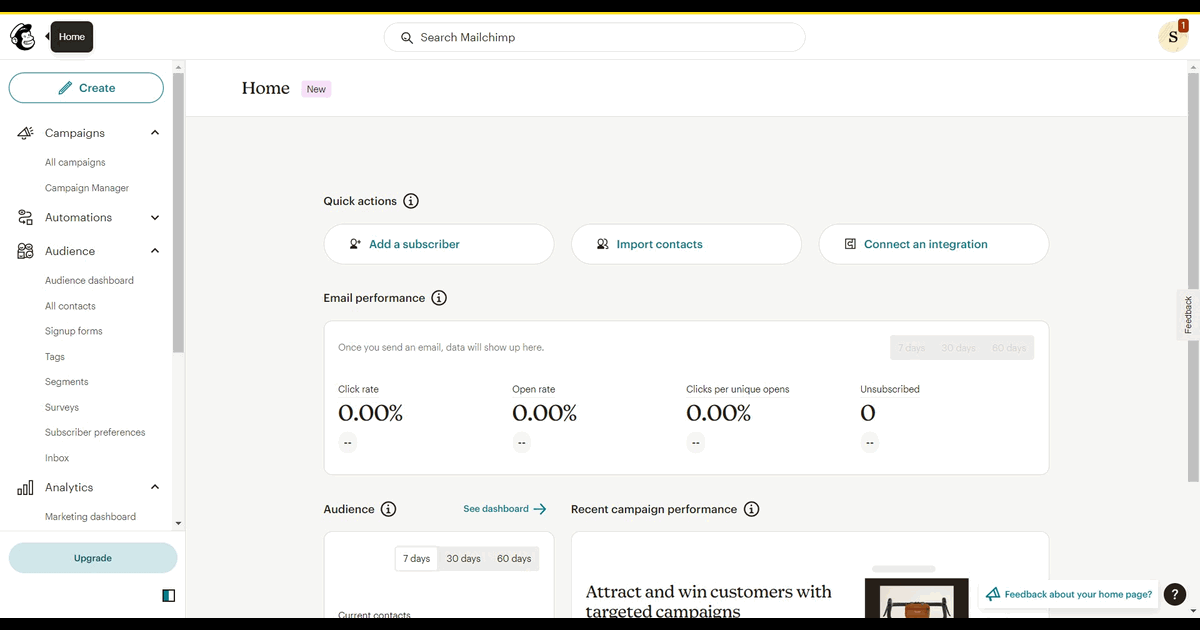Open the vertical Feedback side tab
The image size is (1200, 630).
pyautogui.click(x=1188, y=315)
